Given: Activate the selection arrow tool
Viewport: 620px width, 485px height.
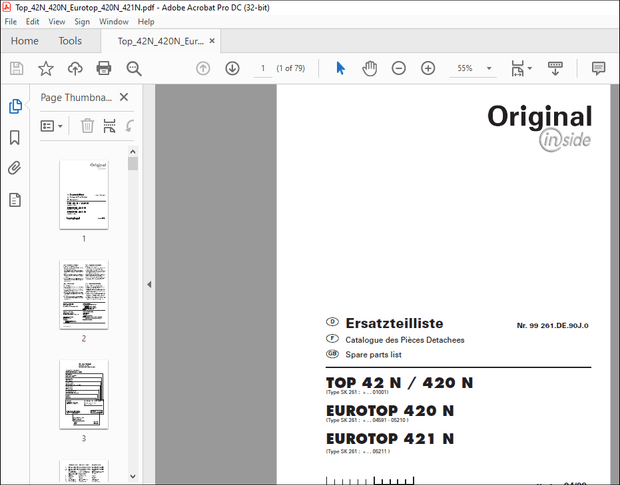Looking at the screenshot, I should (x=340, y=68).
